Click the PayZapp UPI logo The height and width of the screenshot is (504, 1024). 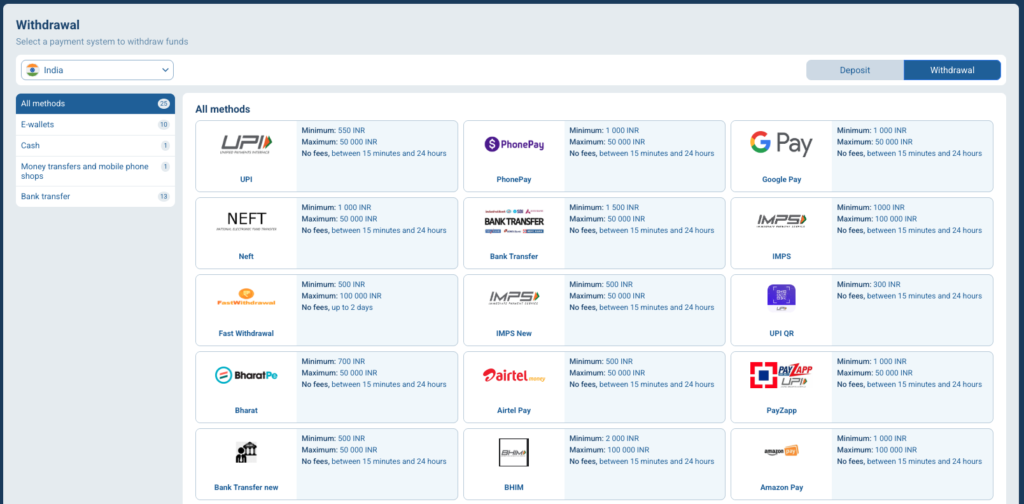[781, 375]
